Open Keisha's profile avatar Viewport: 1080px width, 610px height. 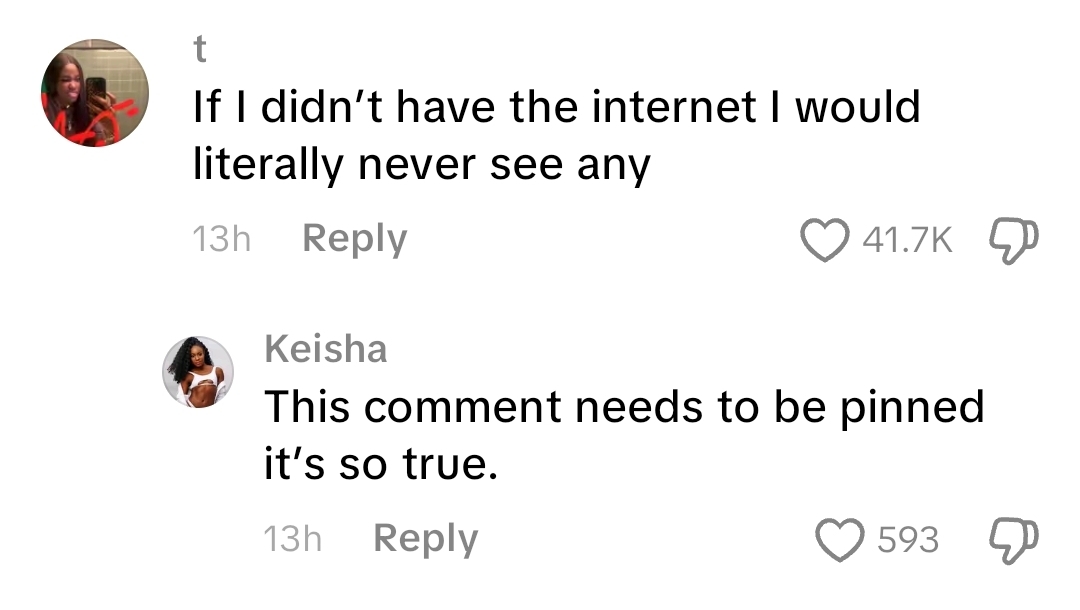pos(199,372)
